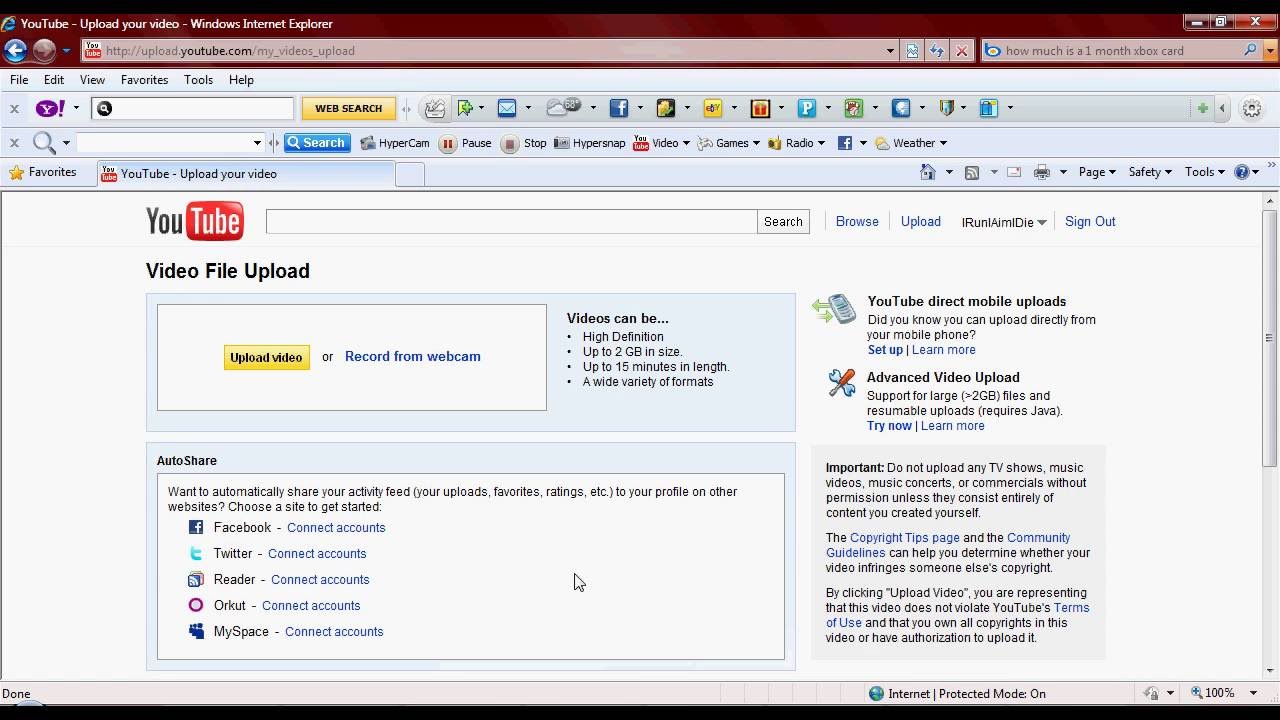Click the Facebook icon in Yahoo toolbar
The width and height of the screenshot is (1280, 720).
pos(619,108)
